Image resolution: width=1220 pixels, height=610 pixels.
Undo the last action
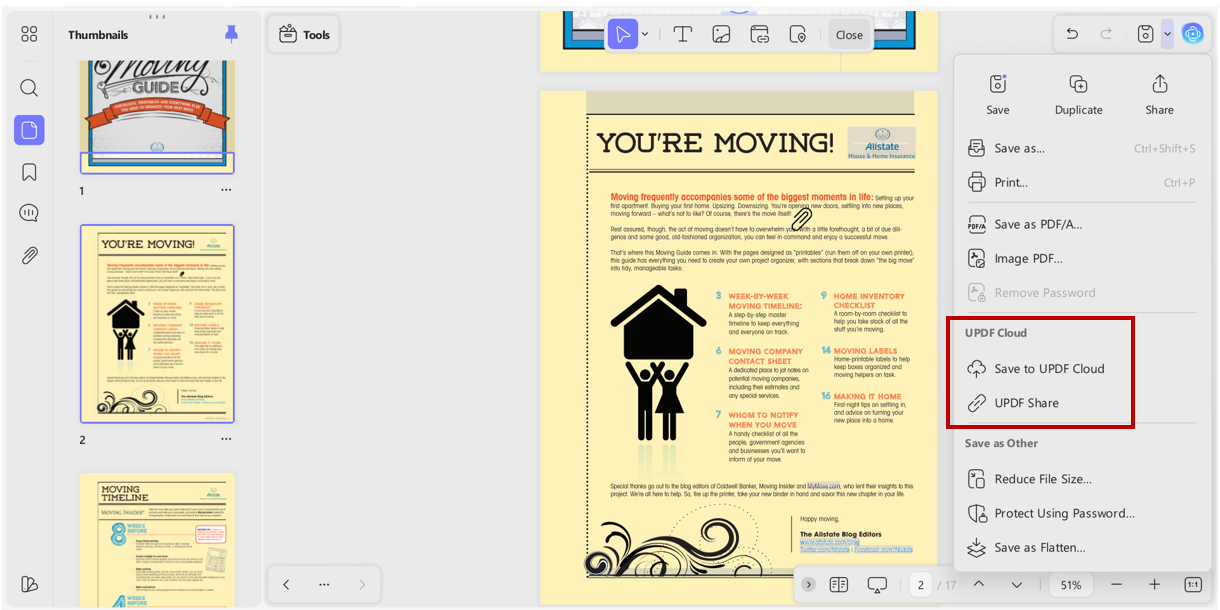1072,34
